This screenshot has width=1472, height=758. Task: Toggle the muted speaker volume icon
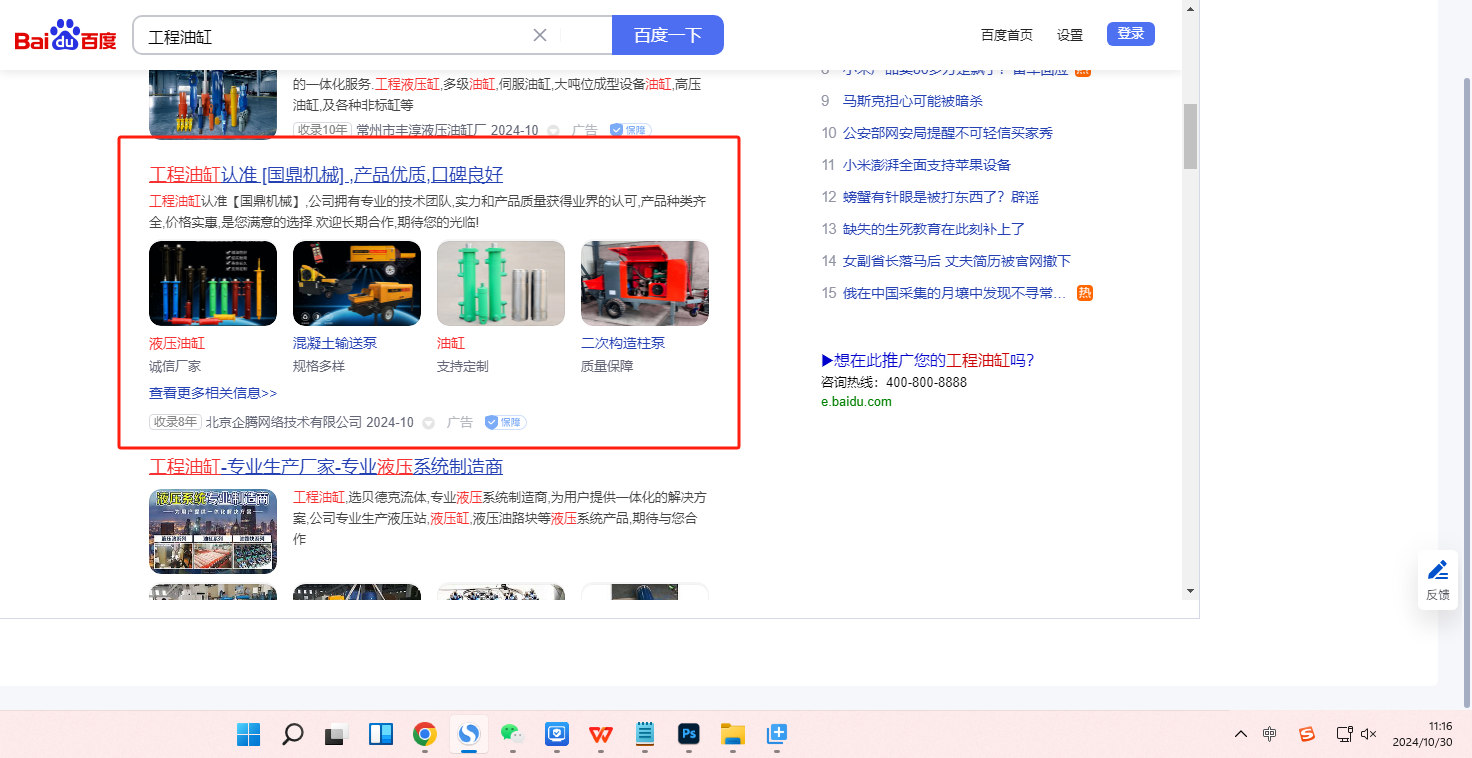1369,735
